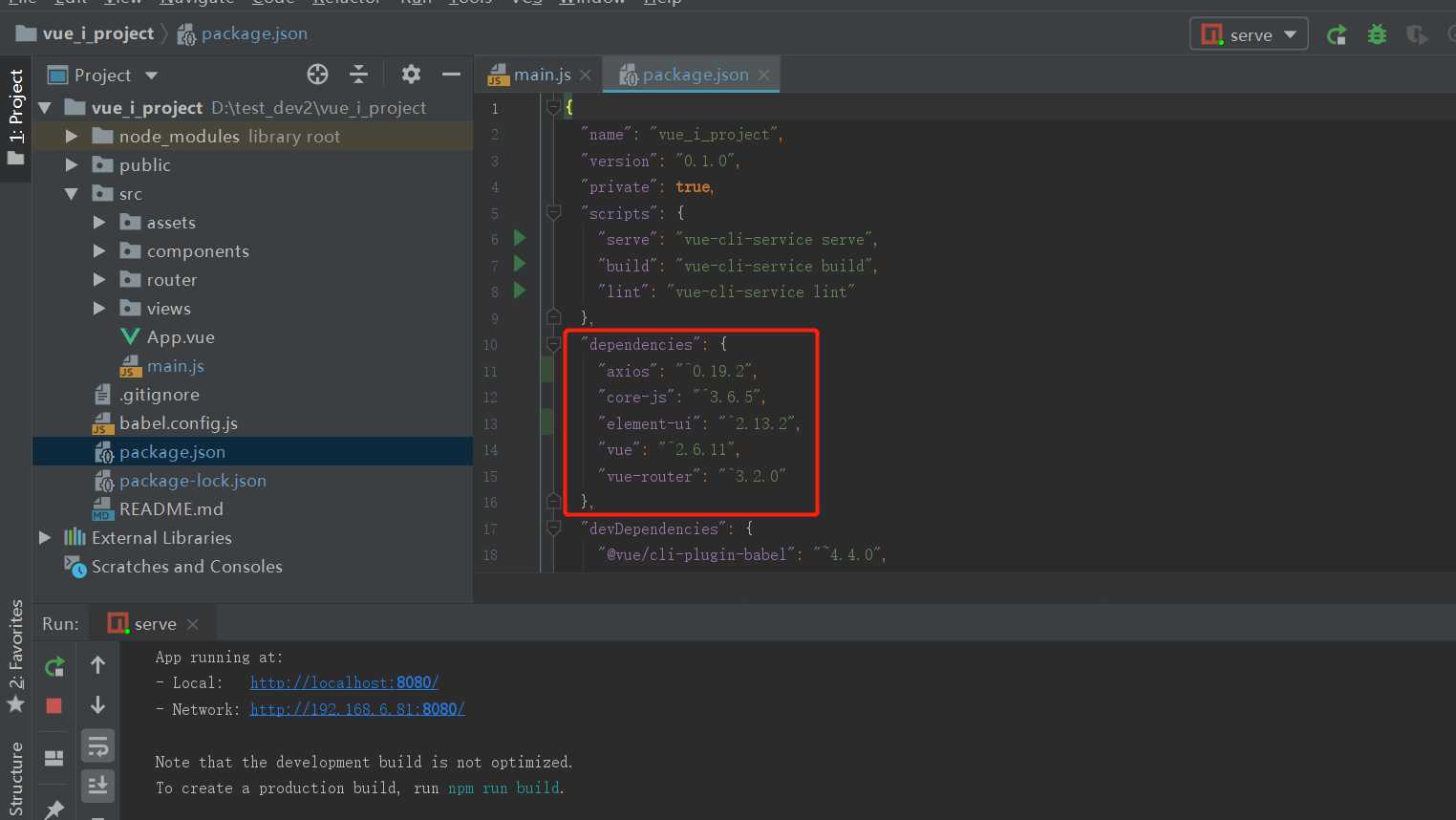
Task: Fold the devDependencies block in gutter
Action: point(553,528)
